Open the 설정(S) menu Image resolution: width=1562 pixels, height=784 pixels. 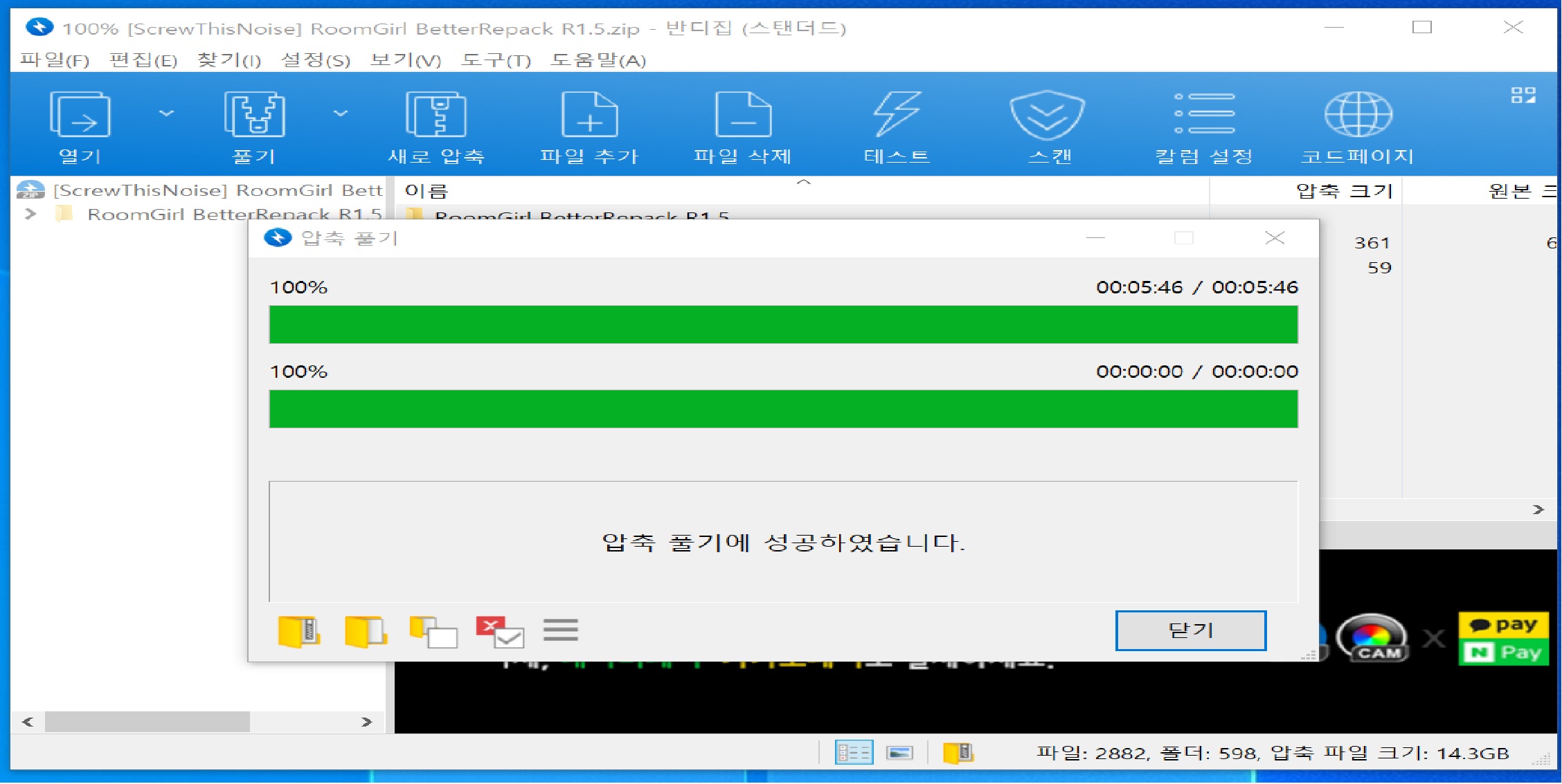[315, 60]
